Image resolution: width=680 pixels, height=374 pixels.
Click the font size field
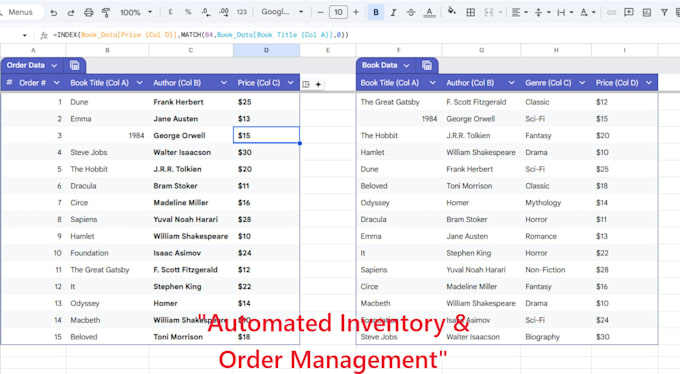click(x=338, y=12)
